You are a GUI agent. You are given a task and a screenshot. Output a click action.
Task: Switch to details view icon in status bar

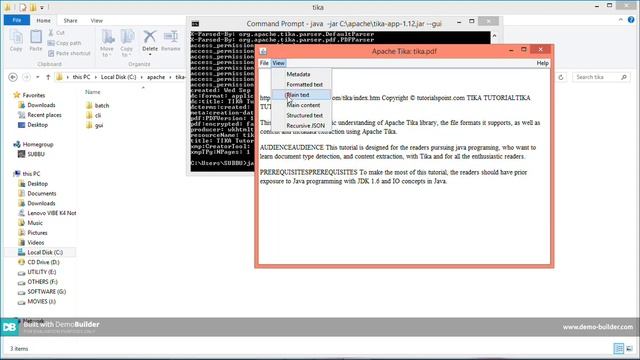click(x=619, y=349)
